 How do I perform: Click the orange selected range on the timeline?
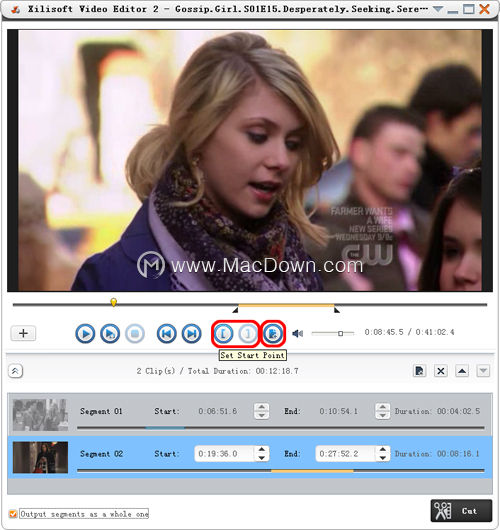coord(286,305)
